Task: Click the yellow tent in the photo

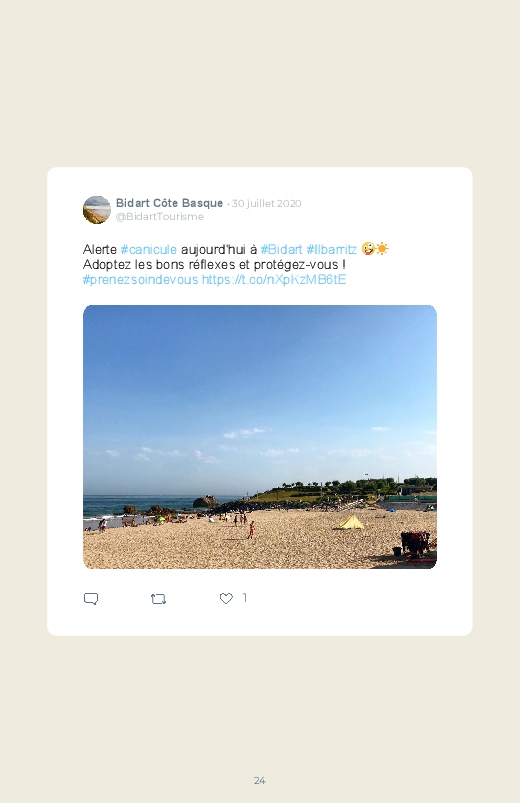Action: tap(350, 522)
